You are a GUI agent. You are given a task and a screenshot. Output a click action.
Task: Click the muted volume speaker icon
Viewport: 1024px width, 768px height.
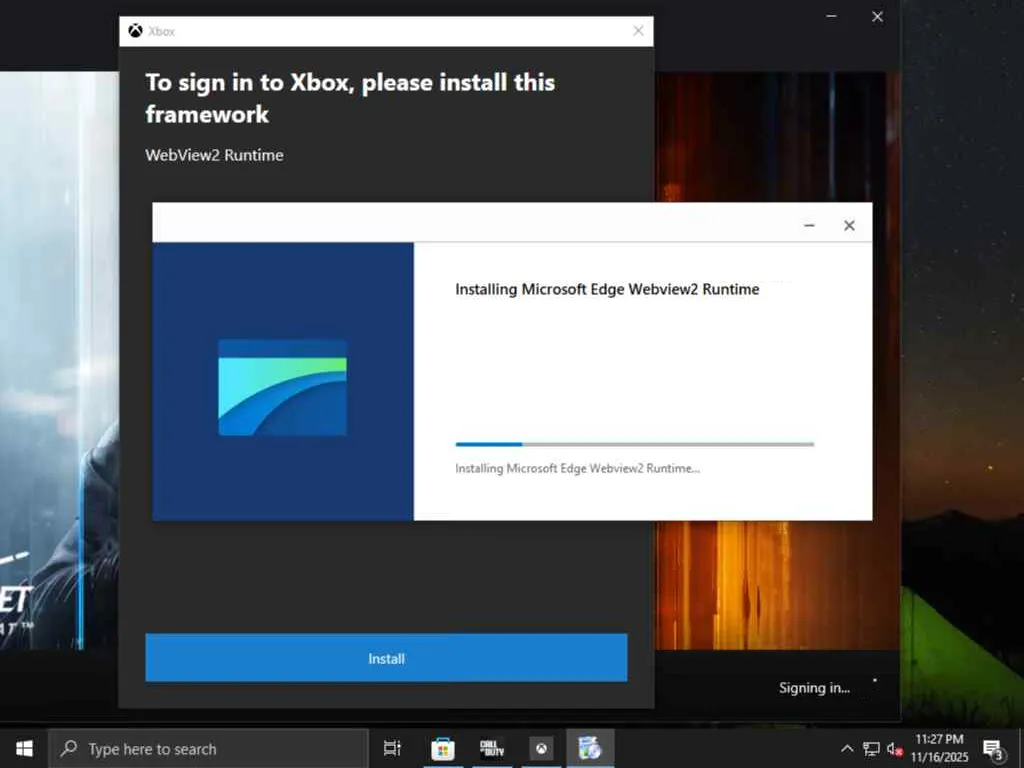click(894, 748)
